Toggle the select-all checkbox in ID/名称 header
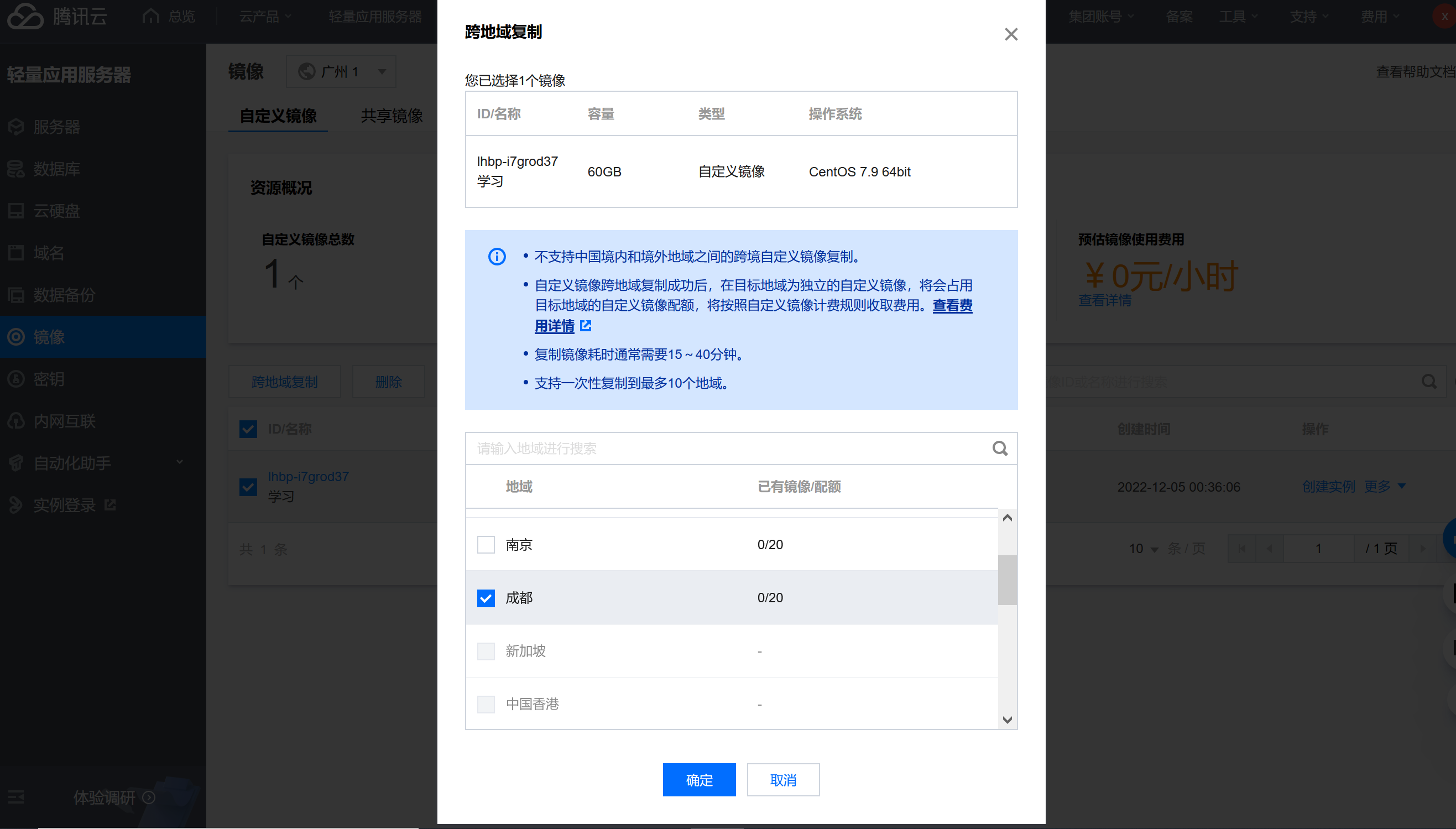This screenshot has width=1456, height=829. tap(248, 429)
